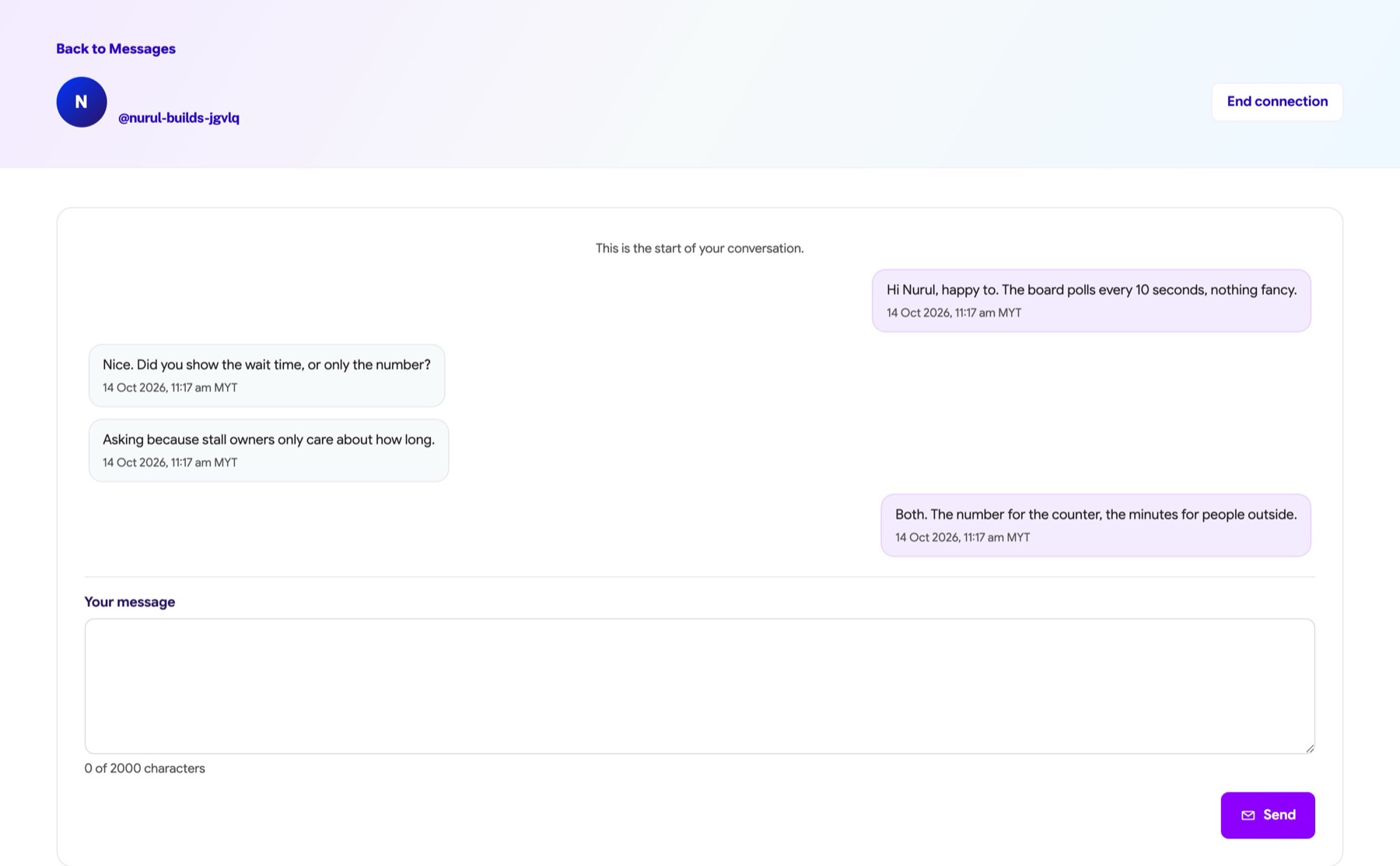
Task: Select 'This is the start of your conversation.' text
Action: (x=699, y=248)
